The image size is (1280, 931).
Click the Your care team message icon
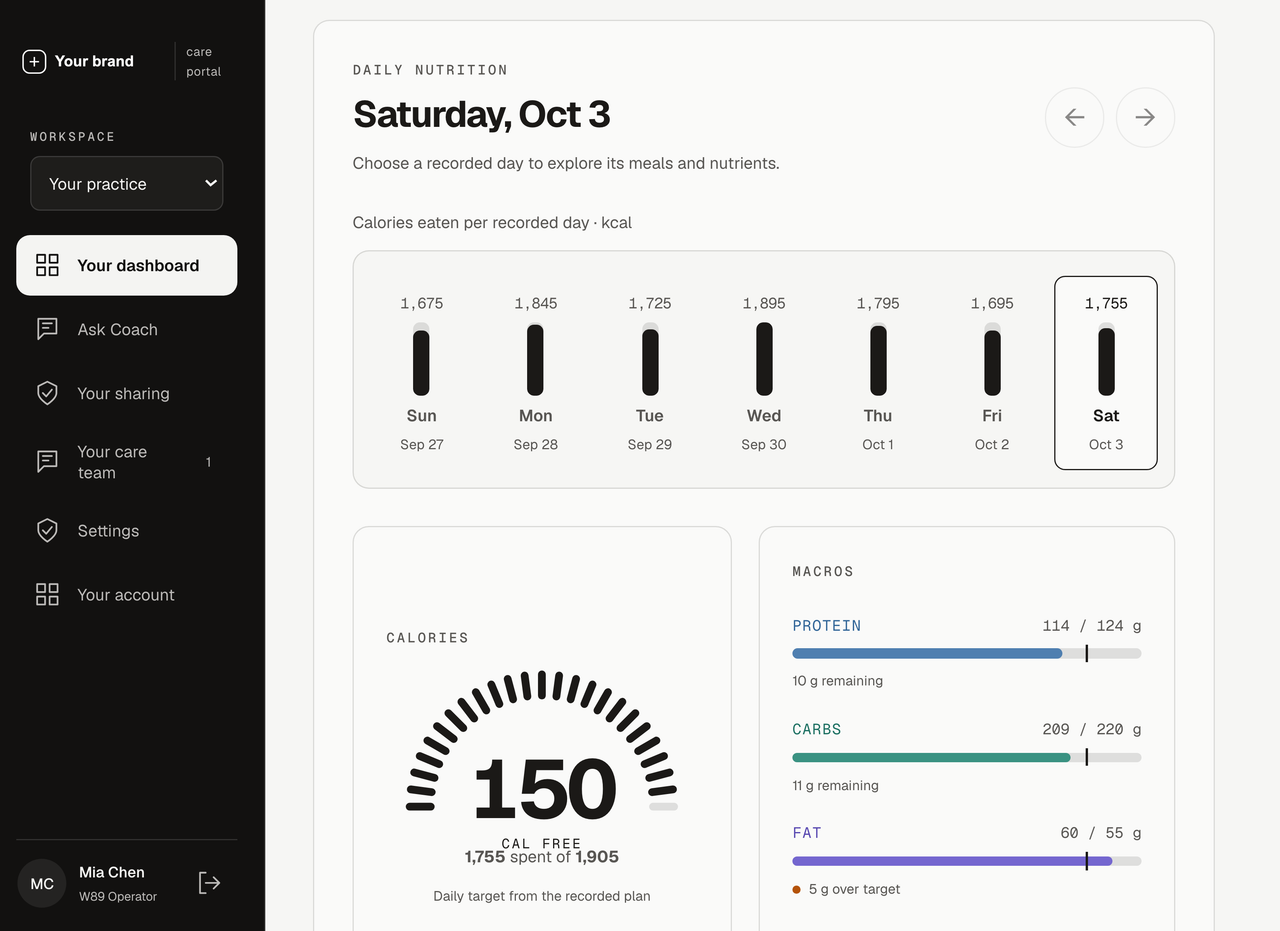click(47, 461)
